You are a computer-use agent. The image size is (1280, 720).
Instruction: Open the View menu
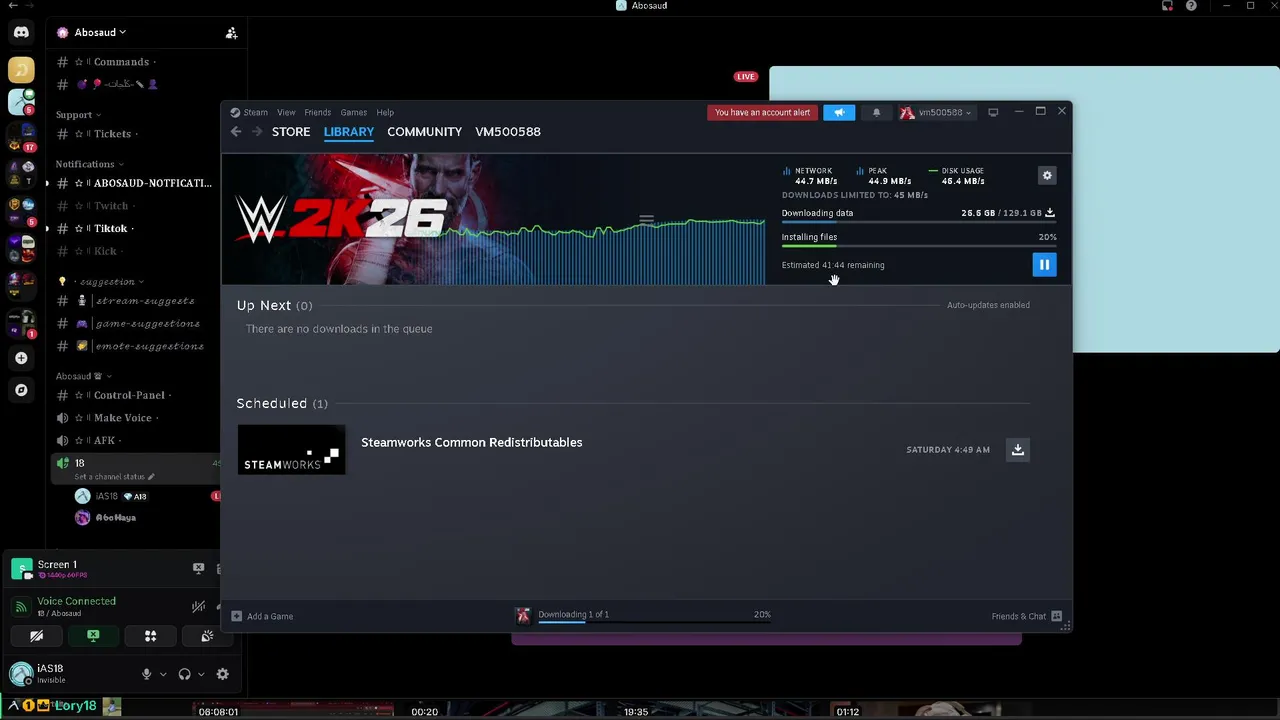[x=286, y=112]
